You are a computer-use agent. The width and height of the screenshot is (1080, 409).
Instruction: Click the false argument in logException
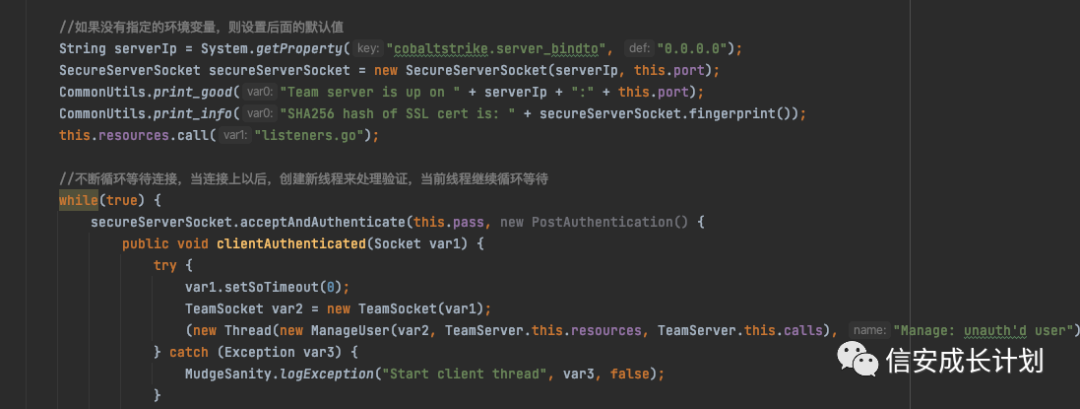click(628, 374)
